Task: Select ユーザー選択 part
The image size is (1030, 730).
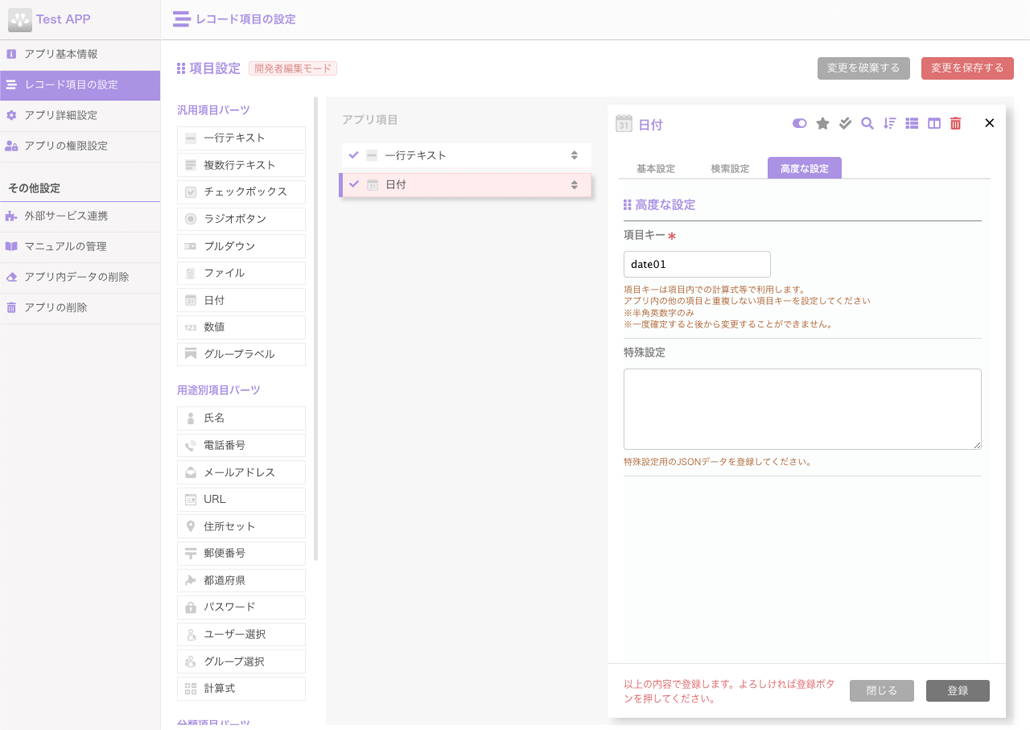Action: click(x=241, y=634)
